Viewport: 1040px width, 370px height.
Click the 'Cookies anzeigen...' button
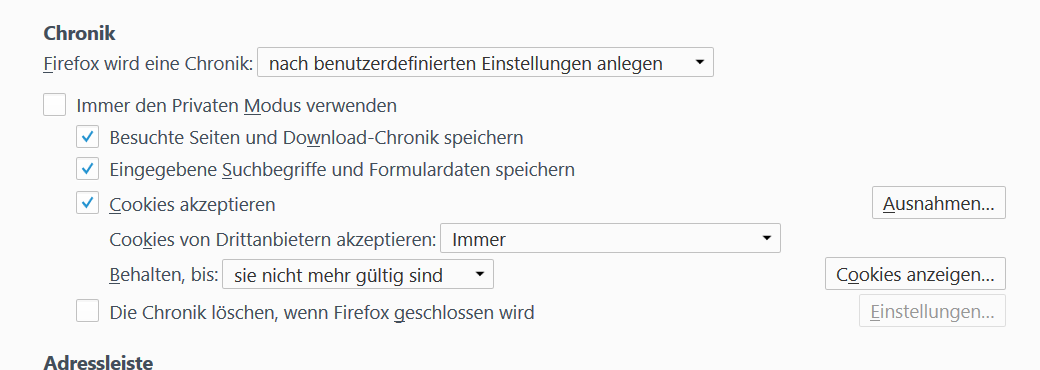tap(915, 274)
